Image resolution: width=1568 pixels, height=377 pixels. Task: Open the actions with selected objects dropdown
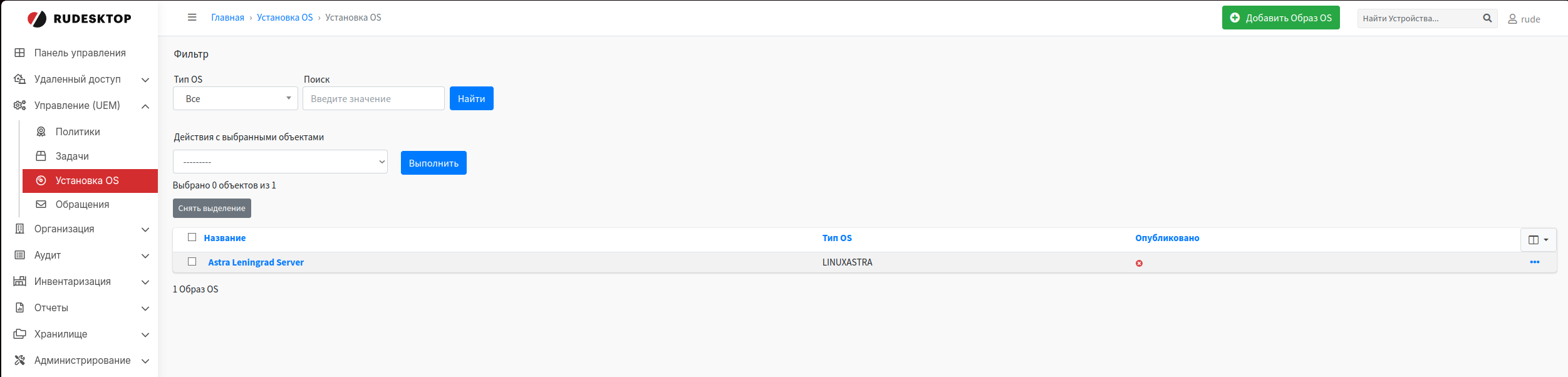280,162
